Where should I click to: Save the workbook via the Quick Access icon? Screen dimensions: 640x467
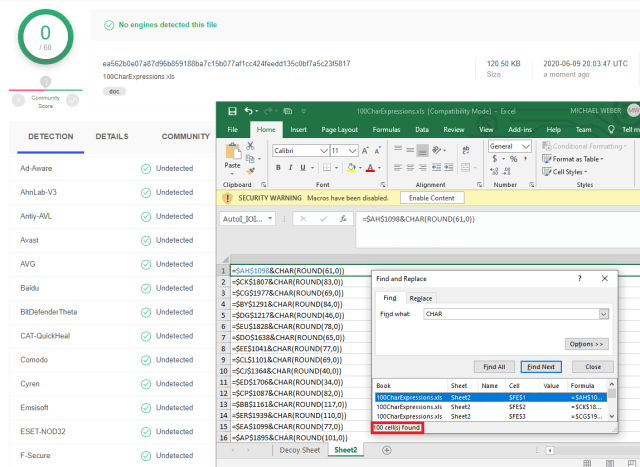point(232,111)
